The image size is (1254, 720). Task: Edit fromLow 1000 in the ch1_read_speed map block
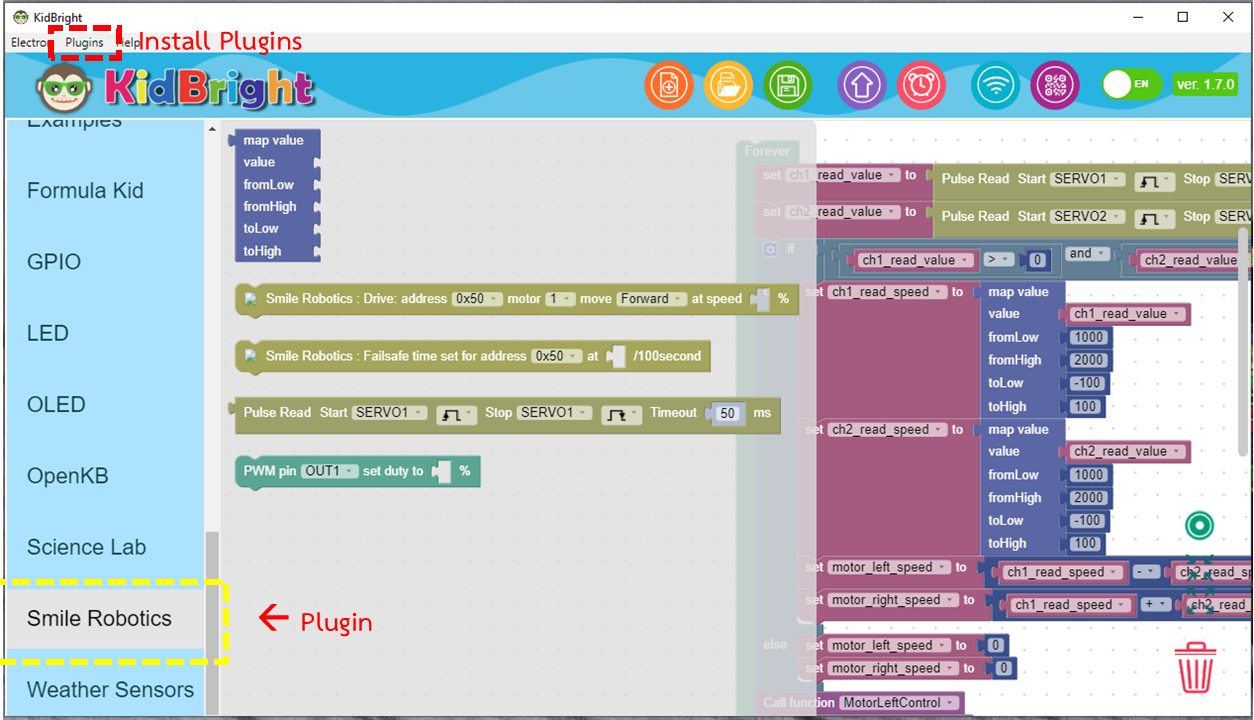pyautogui.click(x=1087, y=337)
